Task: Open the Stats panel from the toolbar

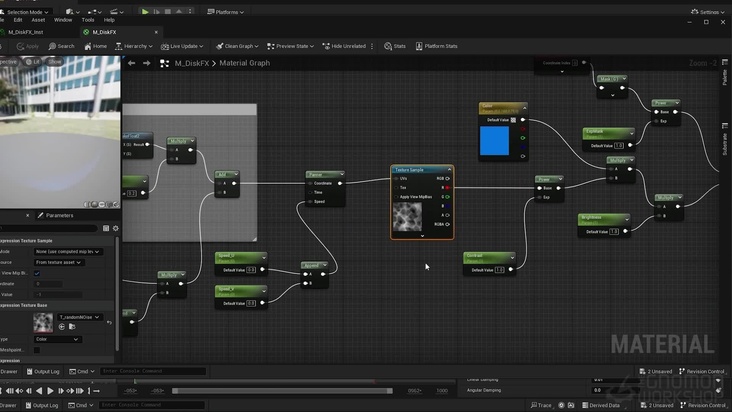Action: 395,46
